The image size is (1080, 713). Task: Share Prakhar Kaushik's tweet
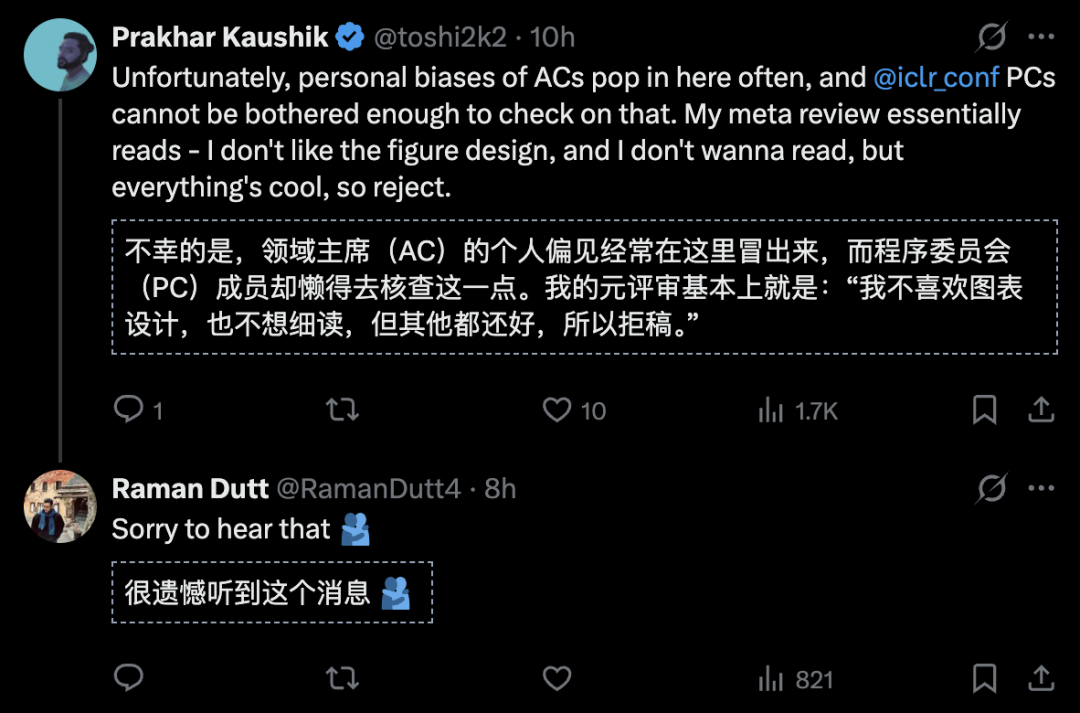coord(1041,409)
